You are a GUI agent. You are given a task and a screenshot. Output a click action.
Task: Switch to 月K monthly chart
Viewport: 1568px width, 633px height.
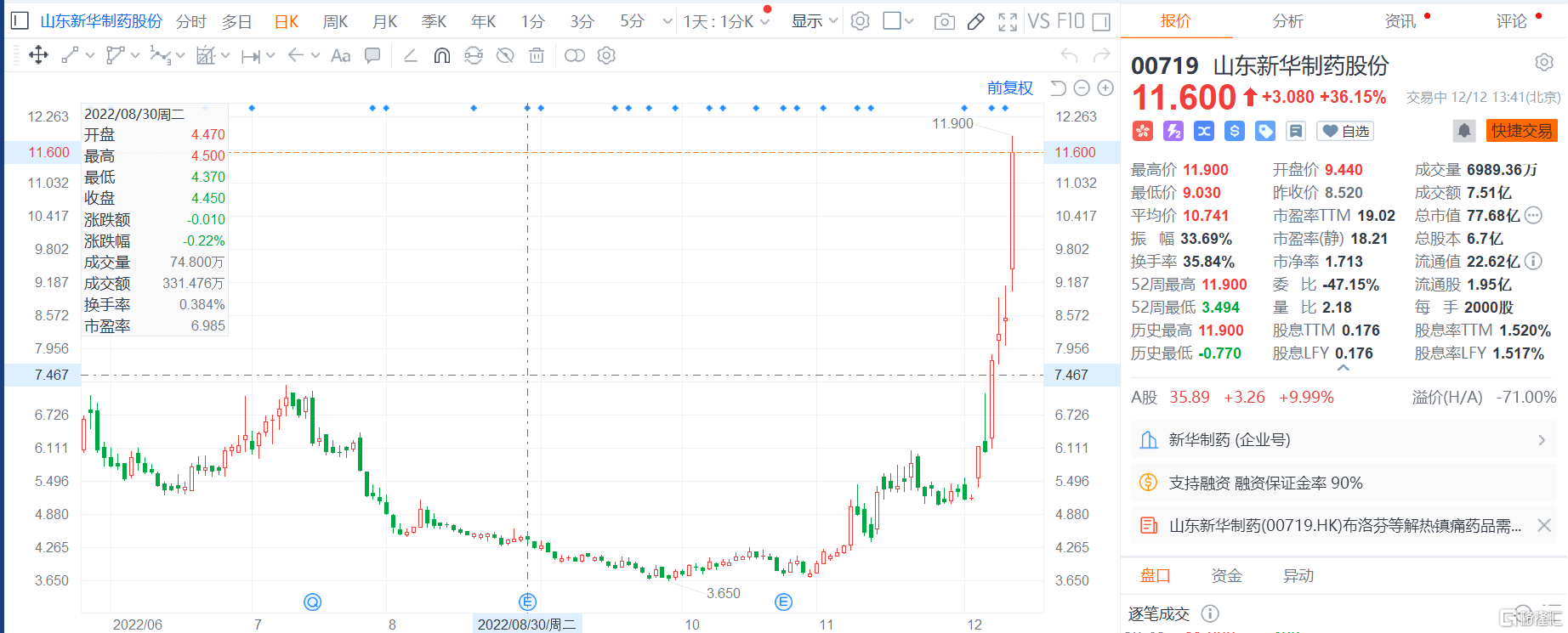coord(385,21)
